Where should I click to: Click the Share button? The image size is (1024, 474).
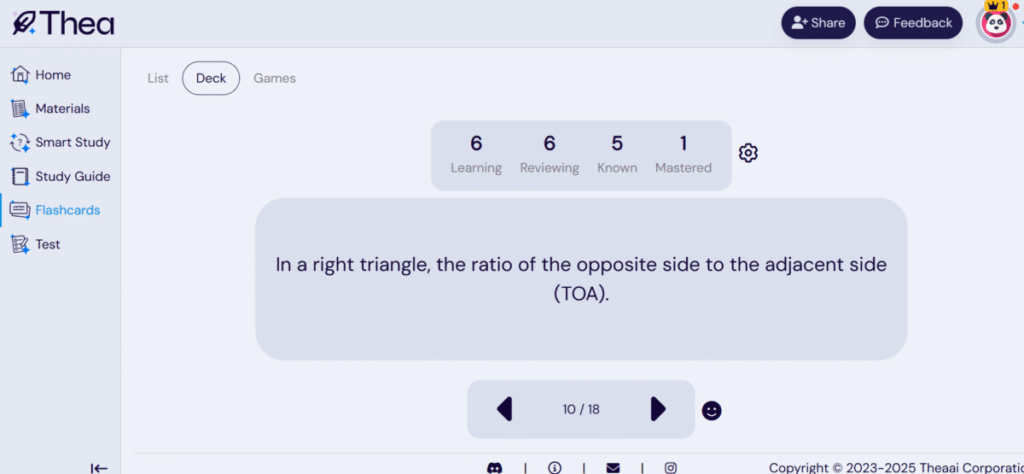818,23
